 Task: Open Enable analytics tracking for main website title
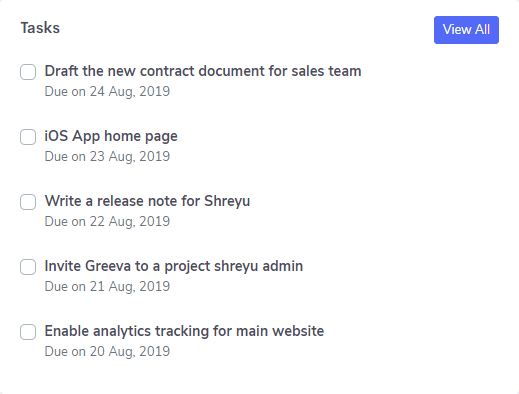coord(184,331)
